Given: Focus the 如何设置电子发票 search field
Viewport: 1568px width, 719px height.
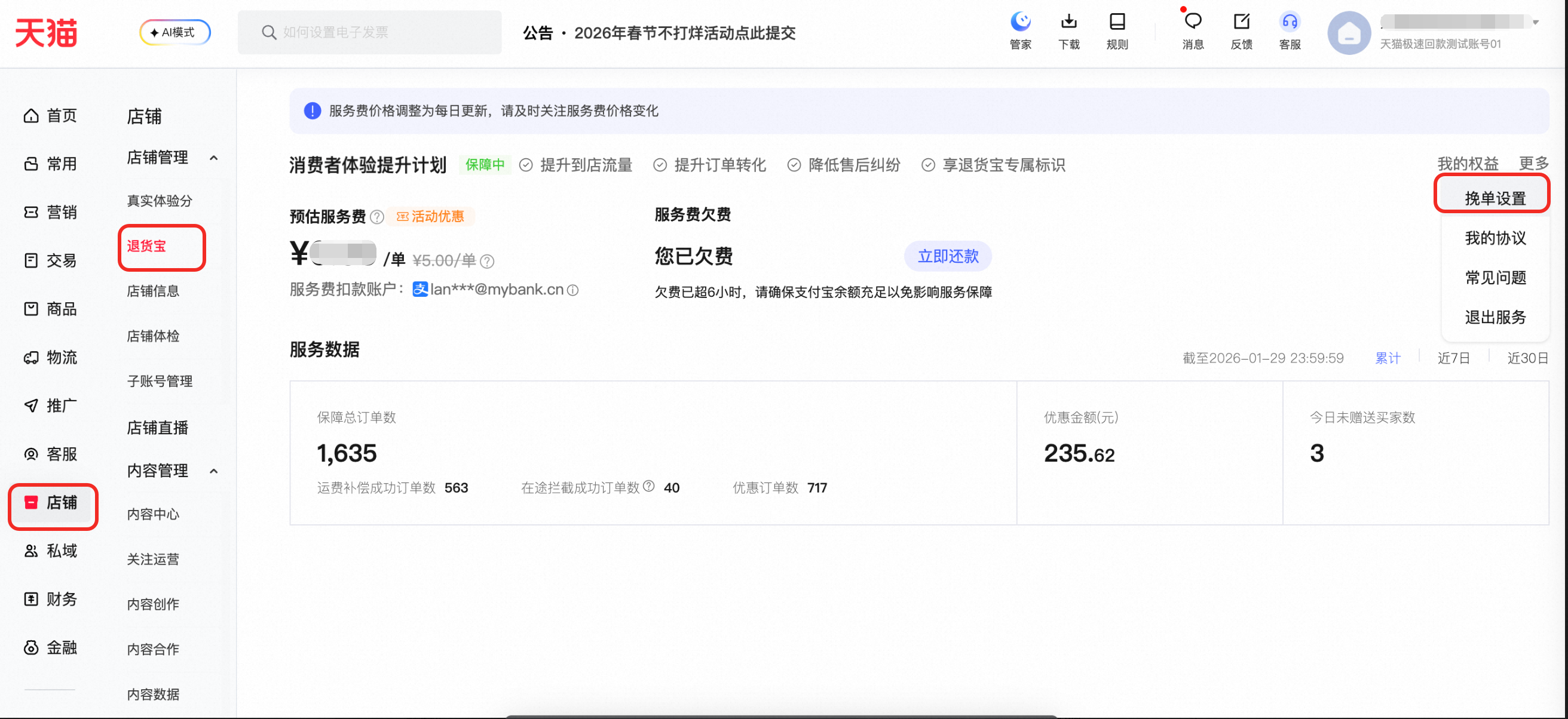Looking at the screenshot, I should 369,32.
